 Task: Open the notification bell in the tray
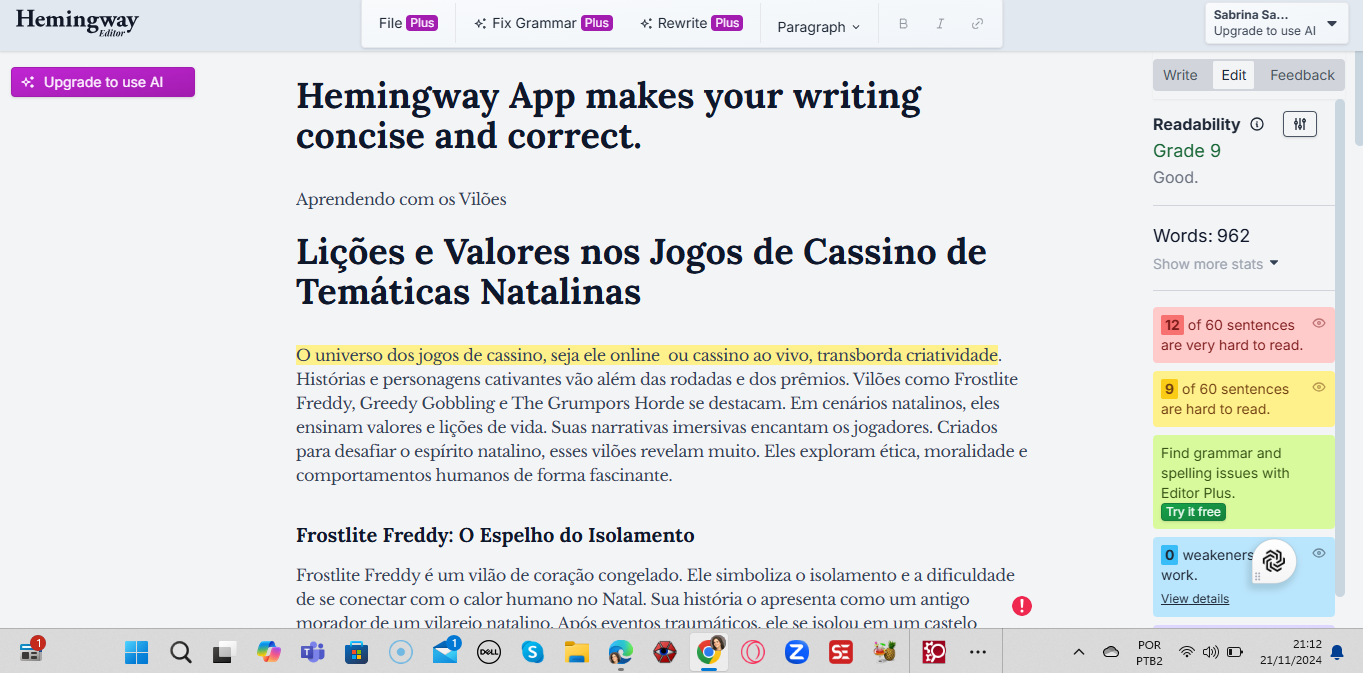(x=1337, y=653)
